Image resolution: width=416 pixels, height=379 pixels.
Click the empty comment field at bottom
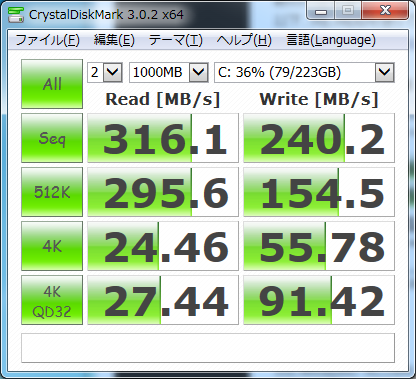[x=208, y=348]
